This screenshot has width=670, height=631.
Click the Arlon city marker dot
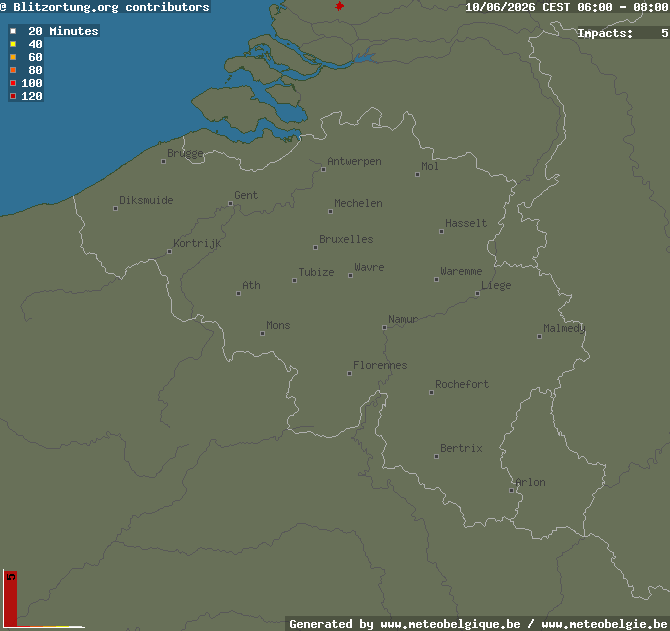511,490
